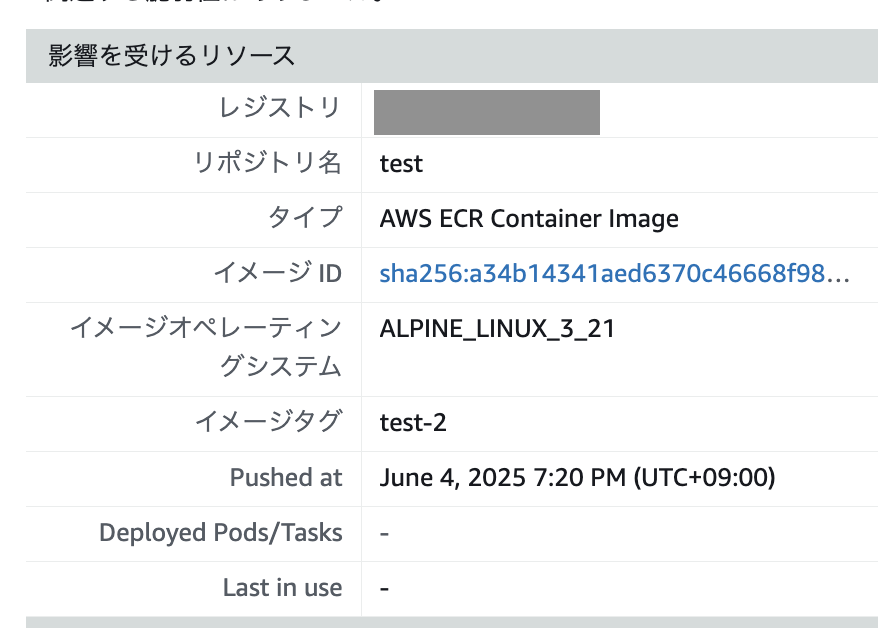Select the image tag value test-2

point(412,423)
